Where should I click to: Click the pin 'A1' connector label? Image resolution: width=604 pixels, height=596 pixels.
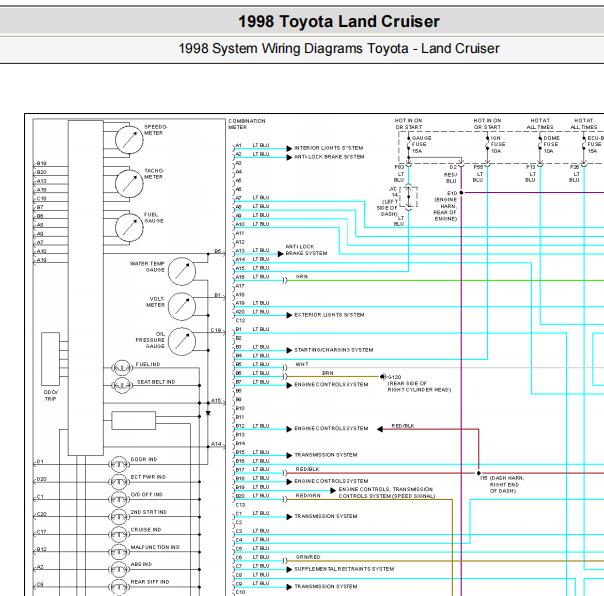coord(238,146)
